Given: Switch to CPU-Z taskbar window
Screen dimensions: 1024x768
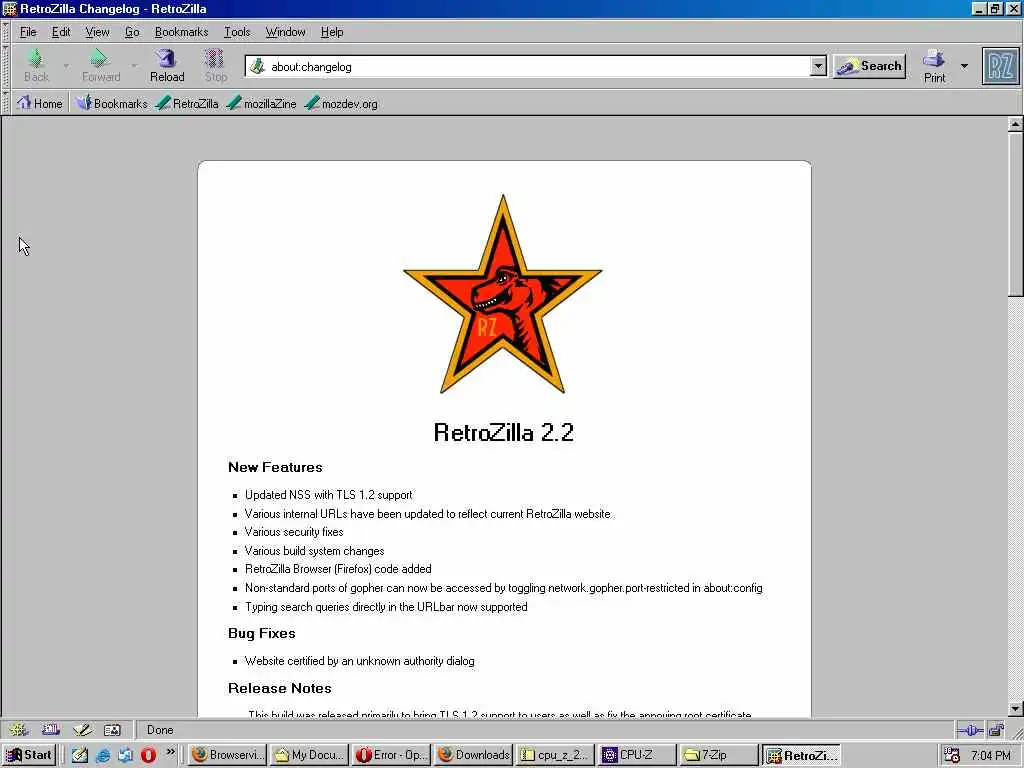Looking at the screenshot, I should point(637,755).
